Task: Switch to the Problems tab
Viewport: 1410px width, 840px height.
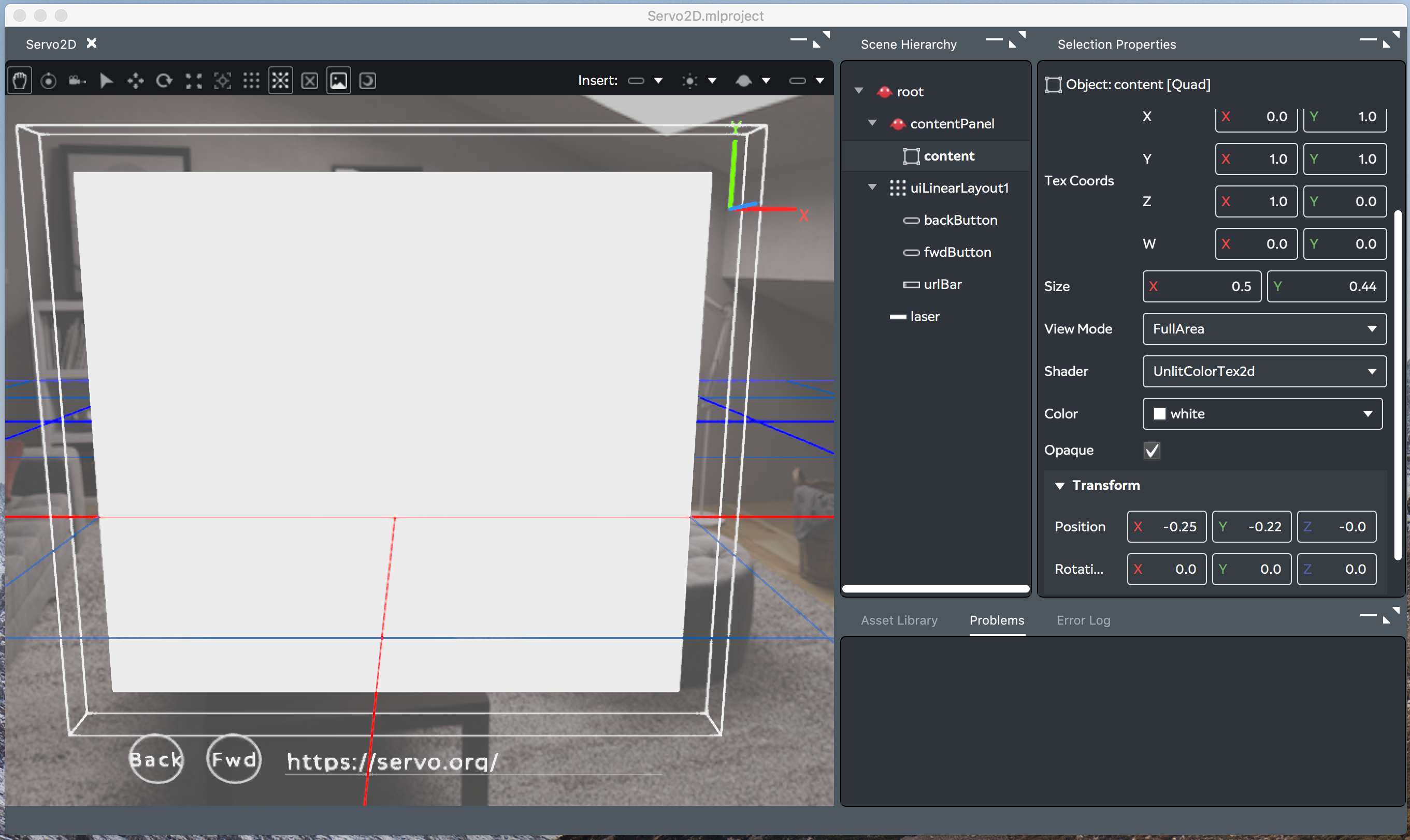Action: click(997, 620)
